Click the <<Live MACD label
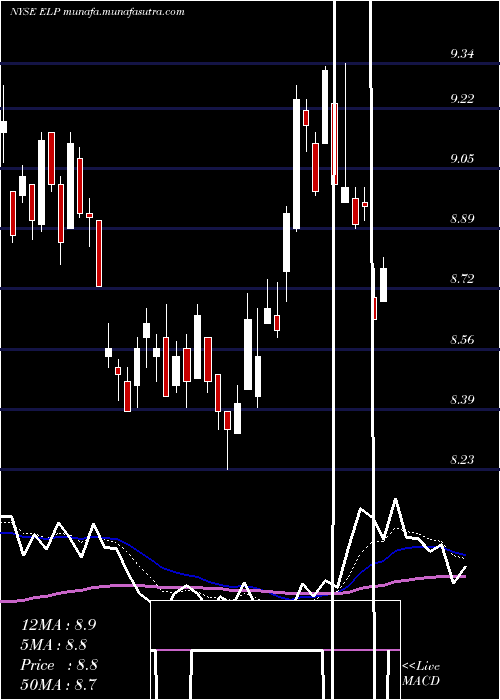Viewport: 500px width, 700px height. 421,673
